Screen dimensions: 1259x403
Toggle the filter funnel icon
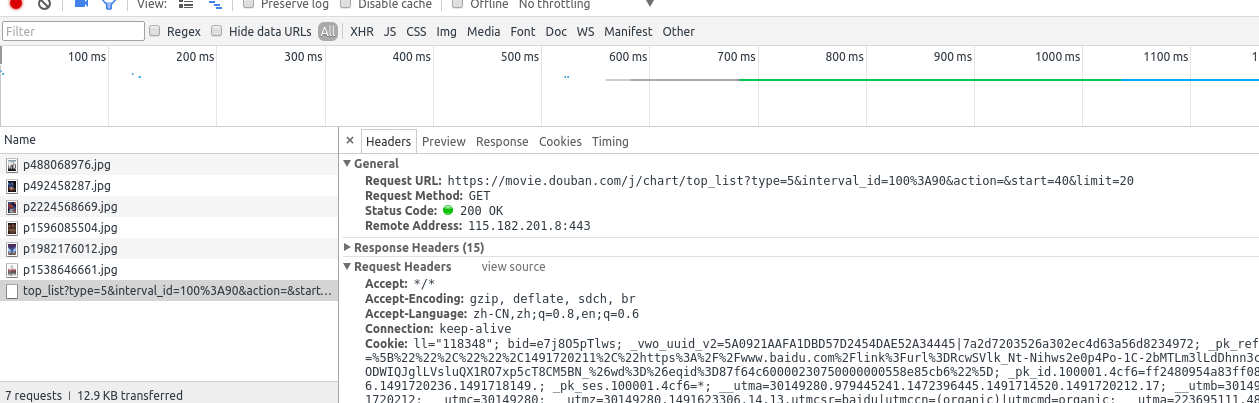109,4
